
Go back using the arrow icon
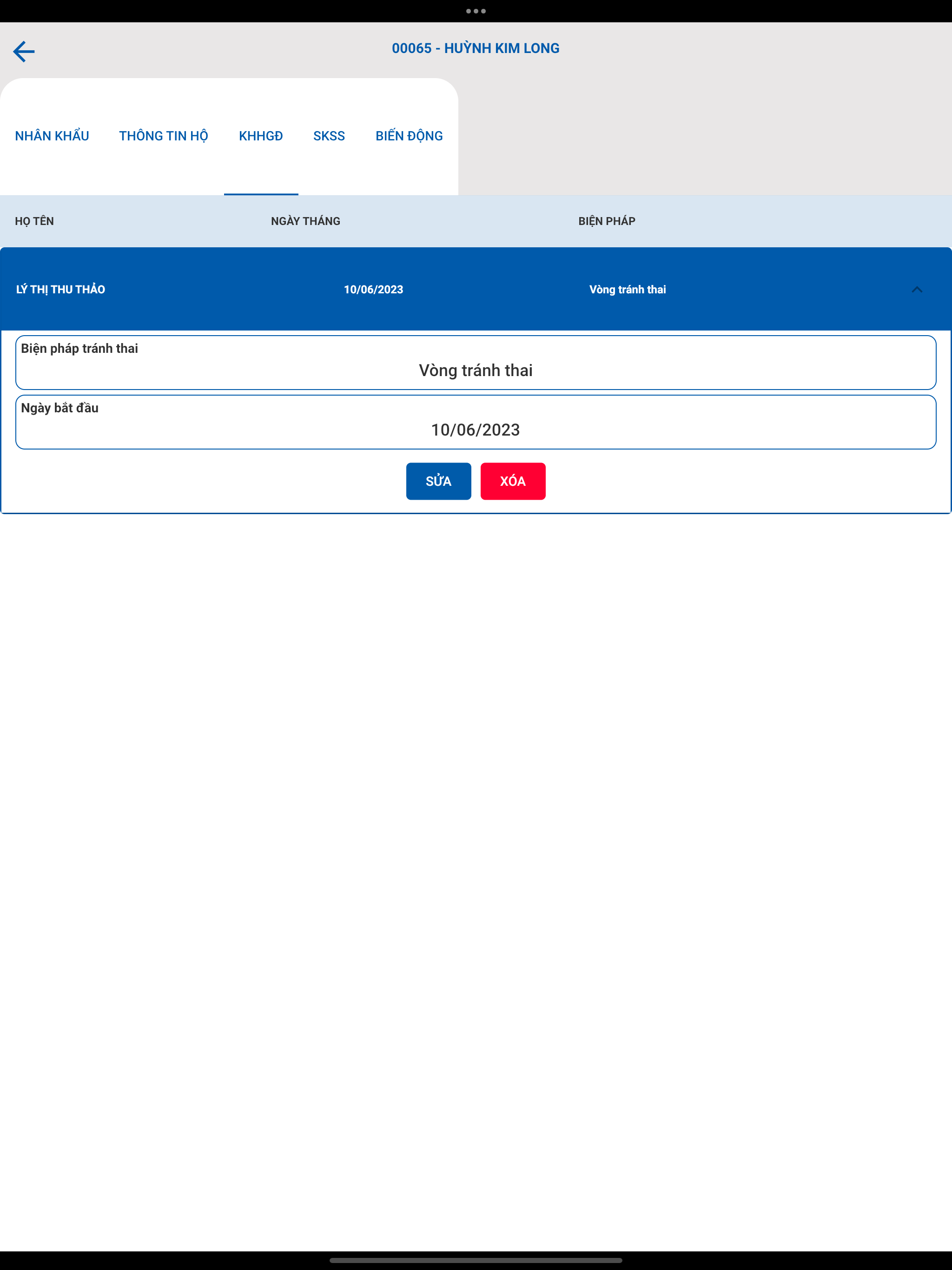point(24,51)
